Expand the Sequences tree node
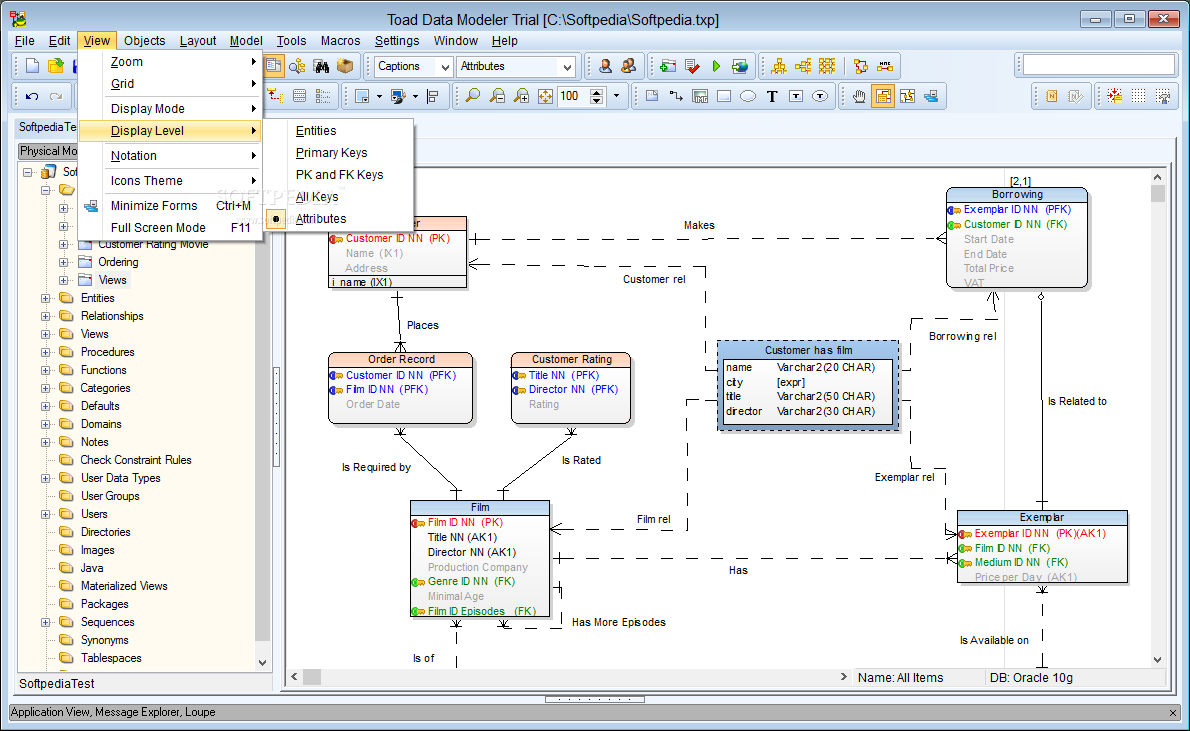Screen dimensions: 1190x731 (46, 622)
